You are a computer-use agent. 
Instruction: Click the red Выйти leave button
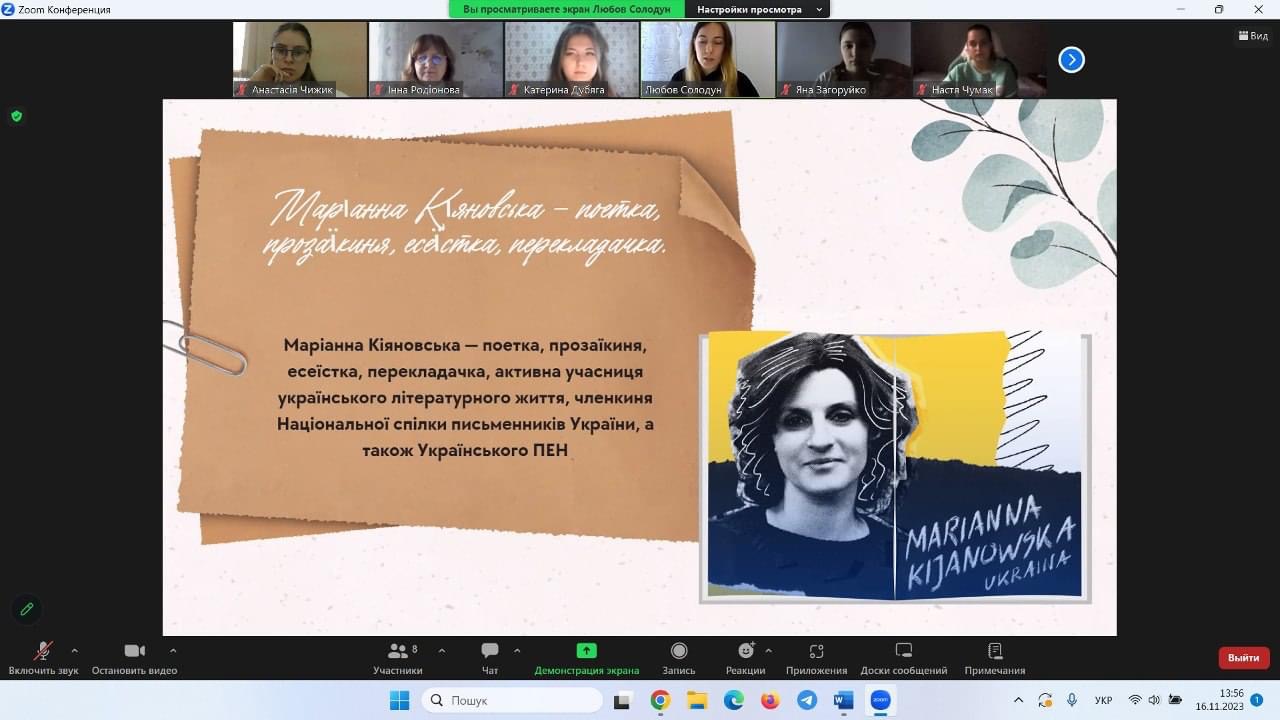(x=1243, y=658)
